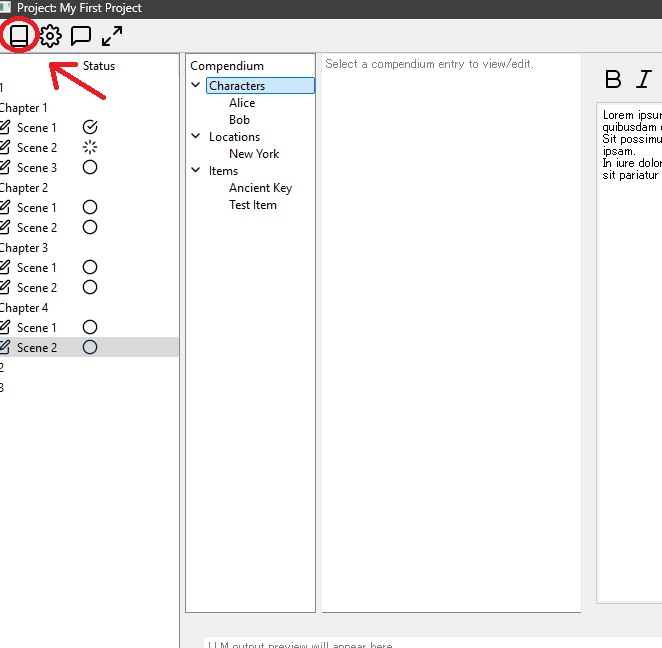Open the compendium book icon in toolbar

point(18,36)
